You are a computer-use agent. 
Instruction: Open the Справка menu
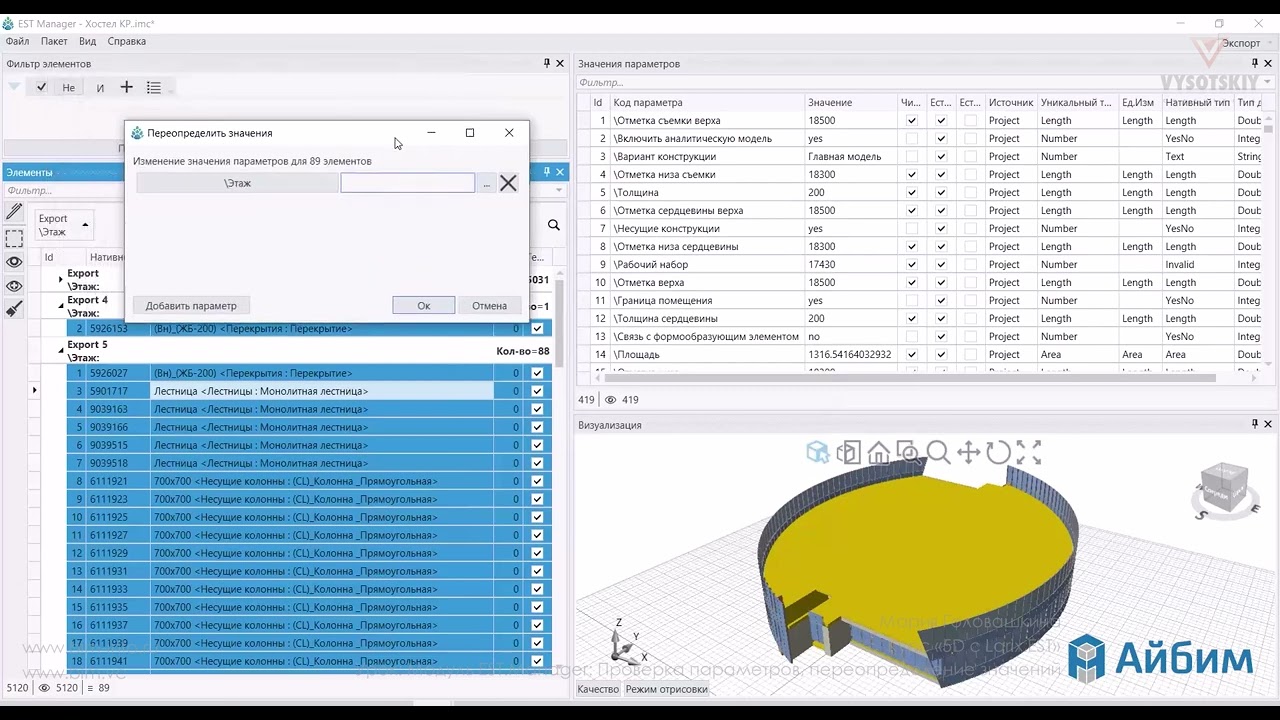coord(127,41)
